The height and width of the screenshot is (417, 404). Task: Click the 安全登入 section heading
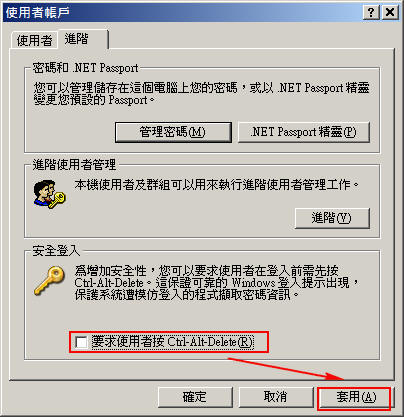(56, 251)
